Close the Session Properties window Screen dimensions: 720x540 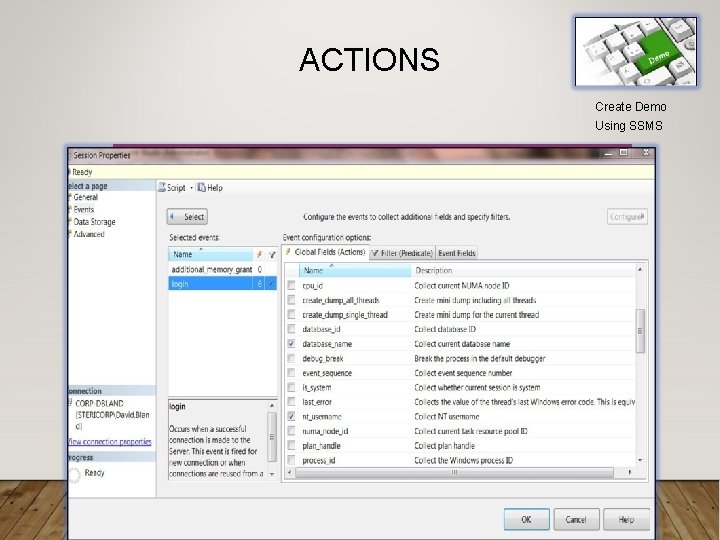[x=646, y=152]
